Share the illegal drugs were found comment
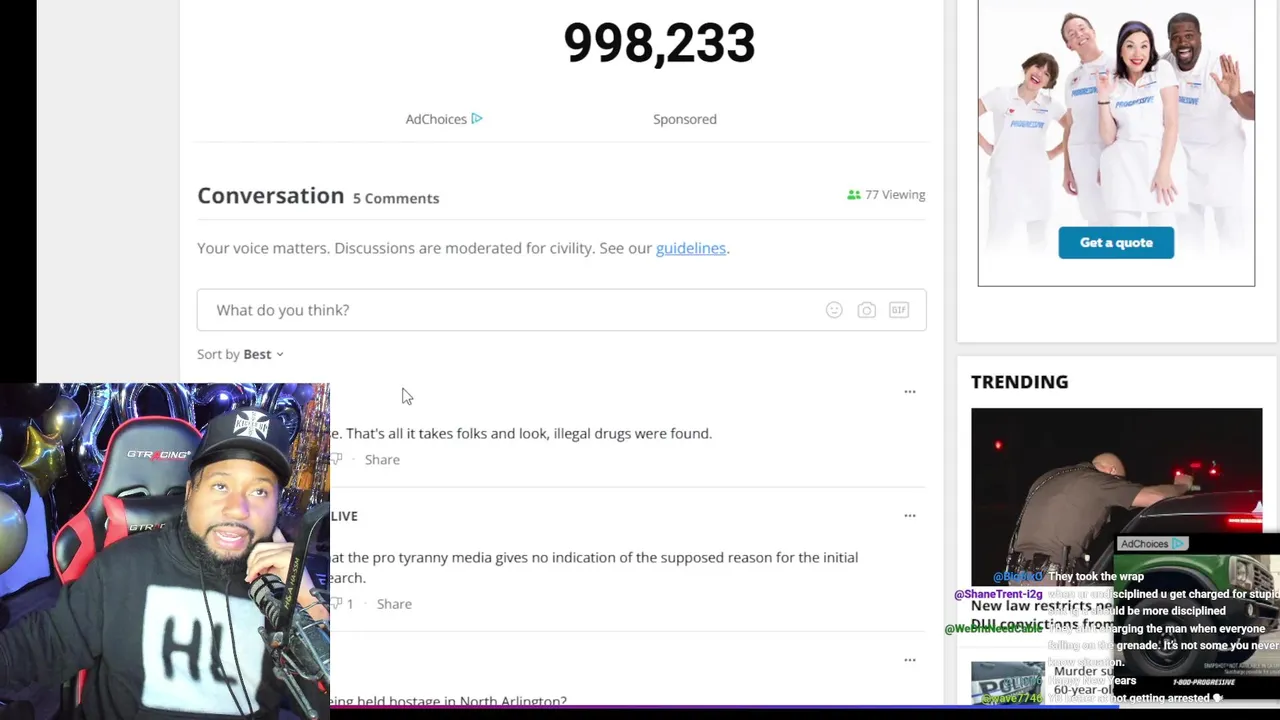This screenshot has width=1280, height=720. coord(382,459)
